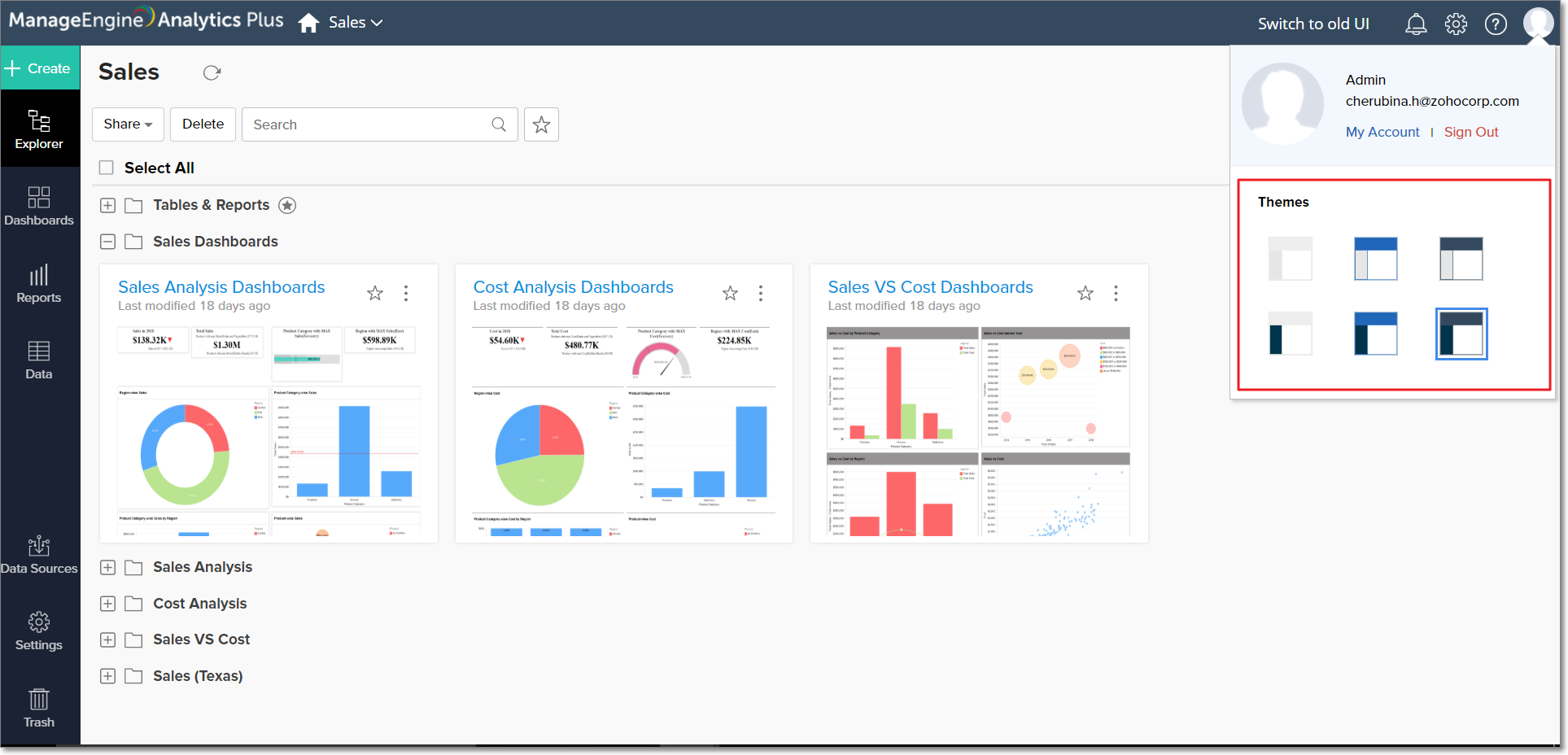This screenshot has height=755, width=1568.
Task: Click the help question mark icon
Action: (x=1496, y=24)
